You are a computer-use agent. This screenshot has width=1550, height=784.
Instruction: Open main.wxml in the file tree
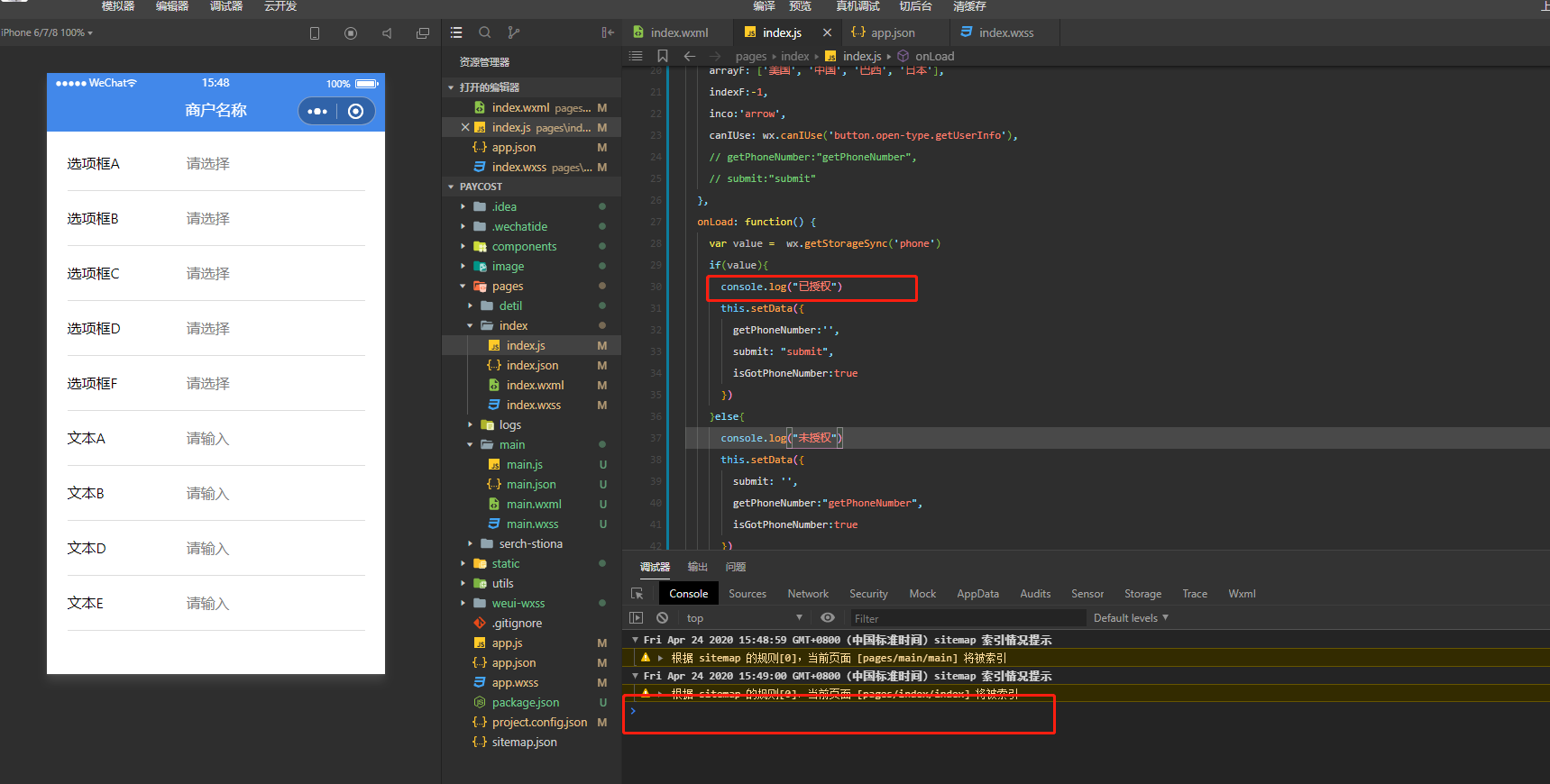tap(534, 505)
